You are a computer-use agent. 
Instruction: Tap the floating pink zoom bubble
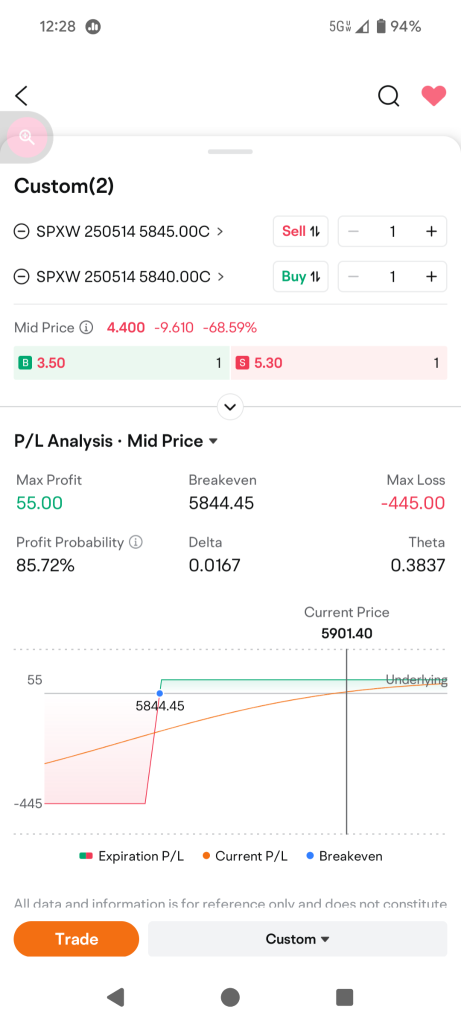point(26,136)
